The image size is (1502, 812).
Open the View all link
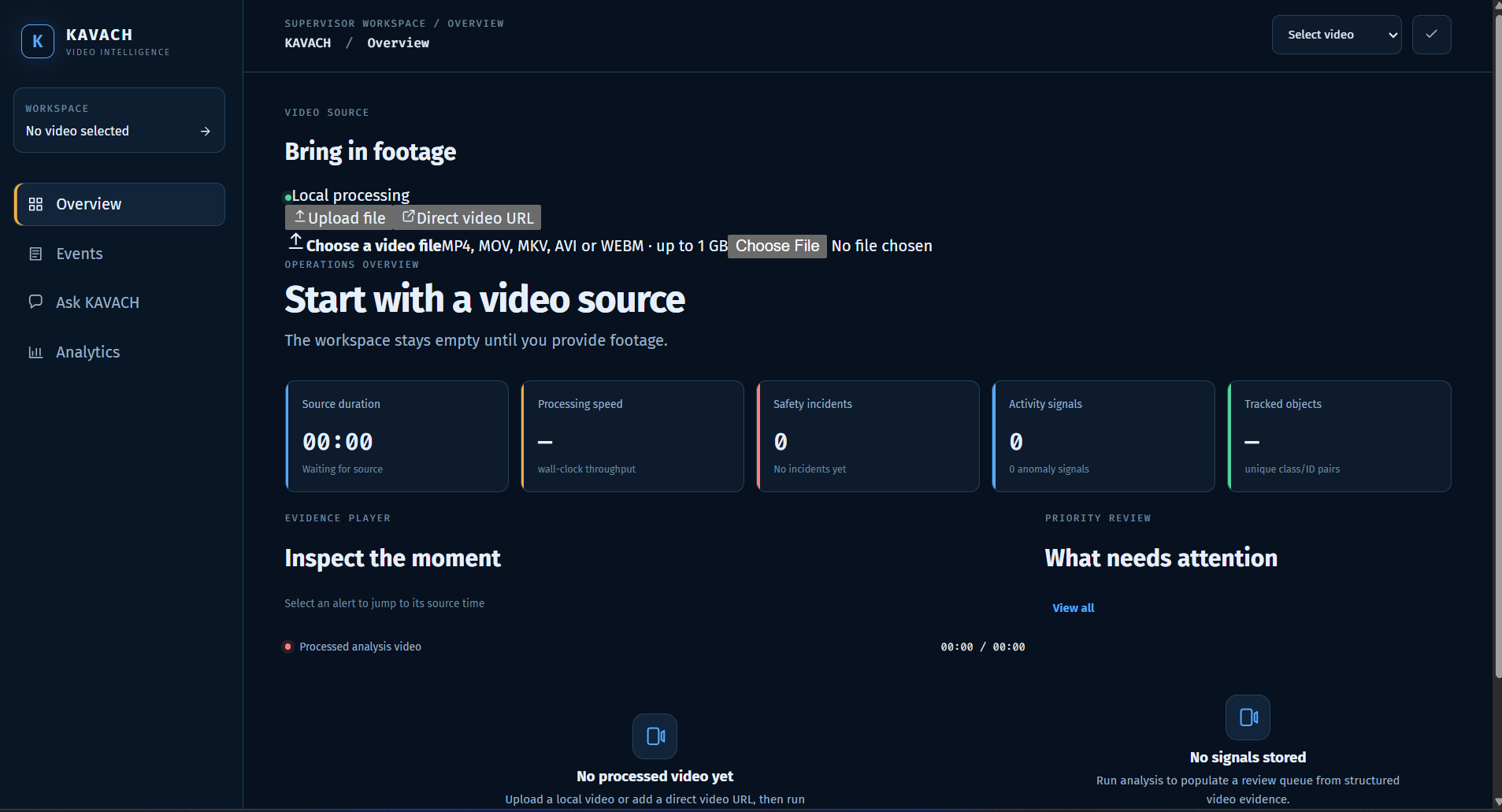click(x=1074, y=608)
